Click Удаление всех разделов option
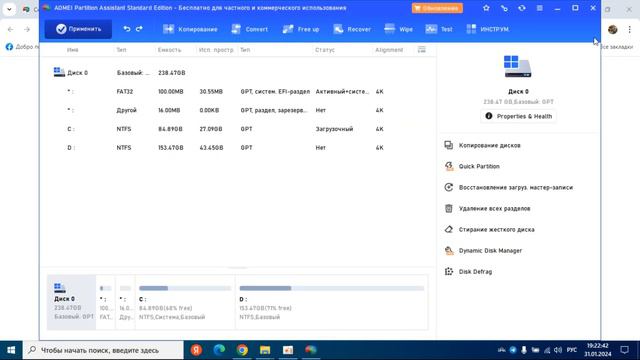 coord(494,209)
